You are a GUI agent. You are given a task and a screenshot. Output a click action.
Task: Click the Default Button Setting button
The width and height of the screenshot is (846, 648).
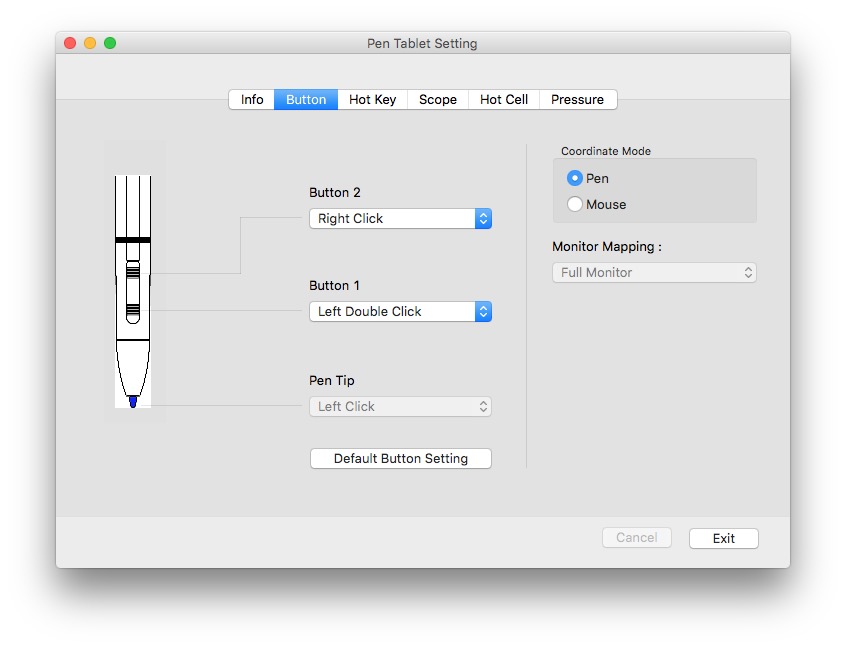coord(400,458)
